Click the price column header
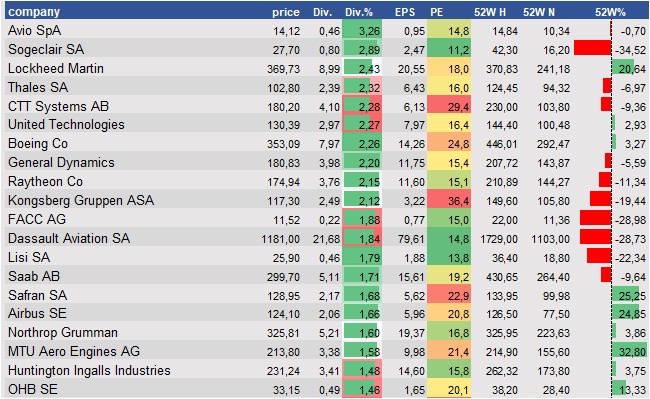 point(286,12)
